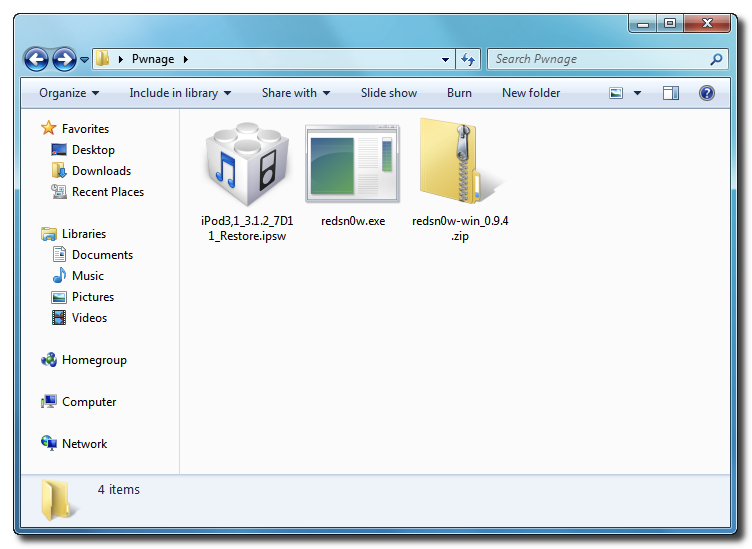The width and height of the screenshot is (752, 549).
Task: Click the address bar refresh icon
Action: [468, 60]
